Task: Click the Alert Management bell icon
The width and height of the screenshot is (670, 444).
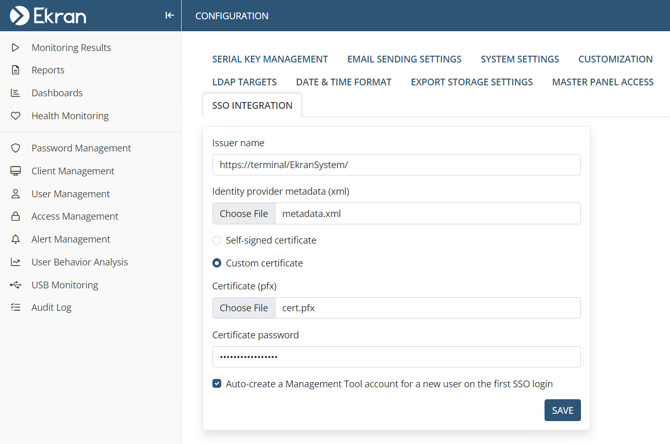Action: pos(15,239)
